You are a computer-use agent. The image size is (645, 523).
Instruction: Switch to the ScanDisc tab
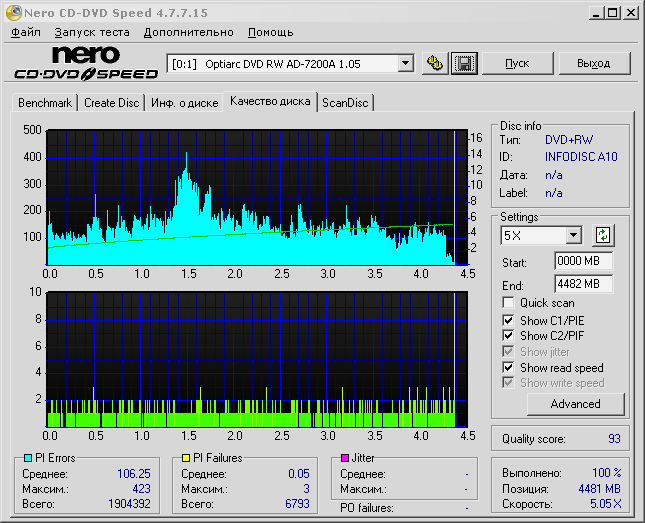pos(345,103)
